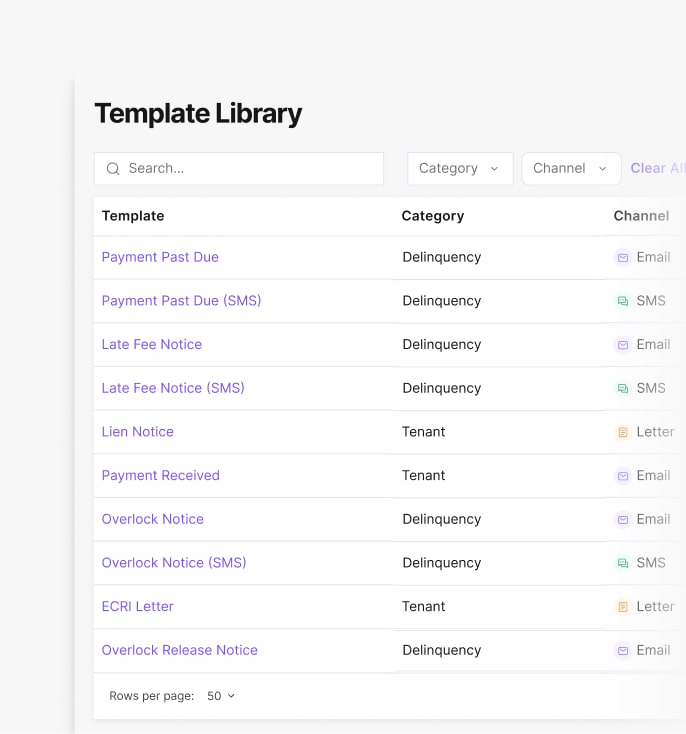The image size is (686, 734).
Task: Open the Late Fee Notice template
Action: point(152,345)
